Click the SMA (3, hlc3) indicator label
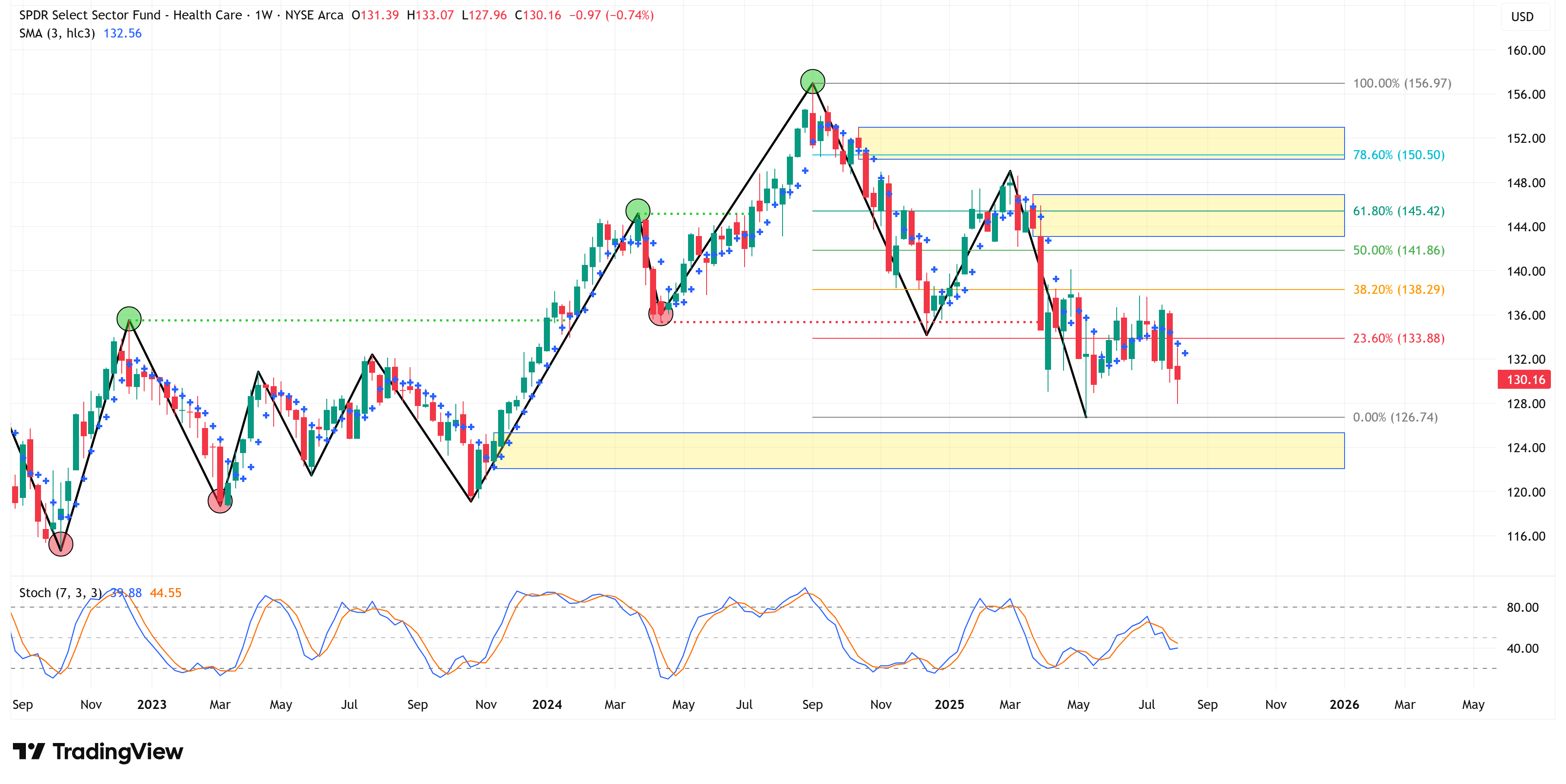This screenshot has height=784, width=1566. pyautogui.click(x=57, y=33)
